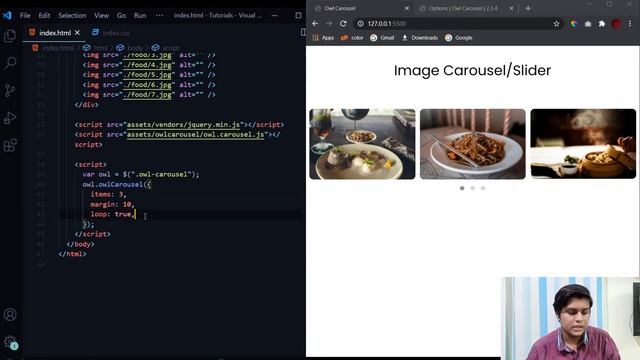Switch to the index.html editor tab
This screenshot has width=640, height=360.
pyautogui.click(x=55, y=33)
